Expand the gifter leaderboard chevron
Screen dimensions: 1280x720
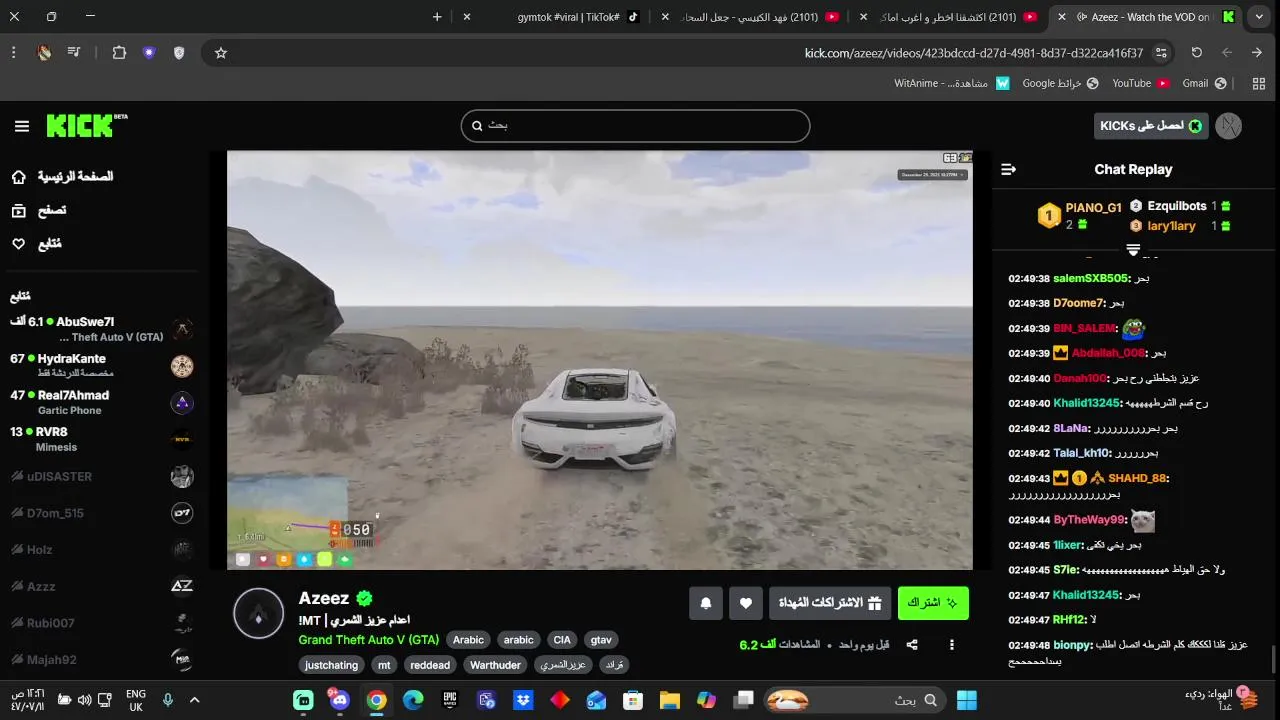(1133, 249)
